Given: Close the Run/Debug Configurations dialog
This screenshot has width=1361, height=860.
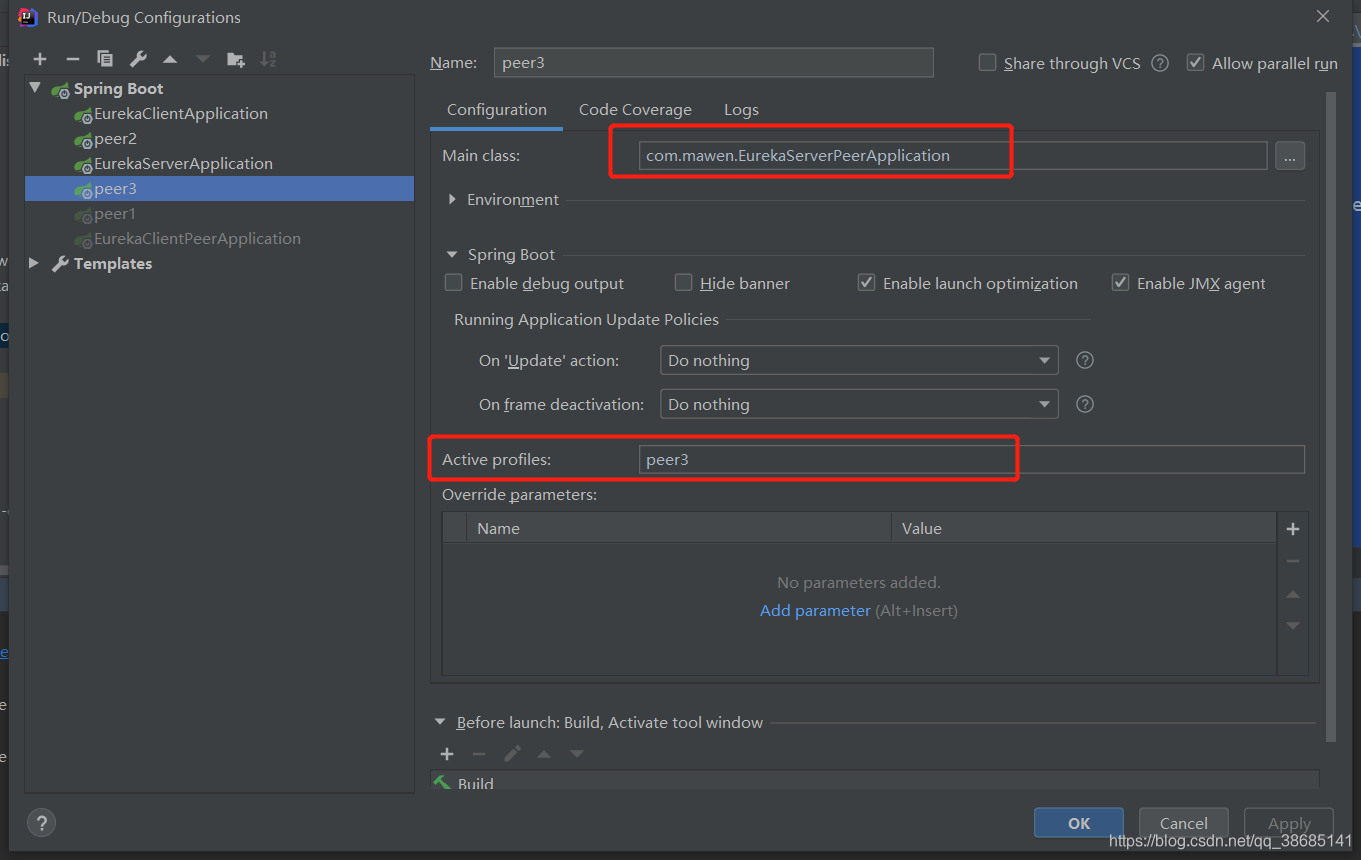Looking at the screenshot, I should [1323, 16].
